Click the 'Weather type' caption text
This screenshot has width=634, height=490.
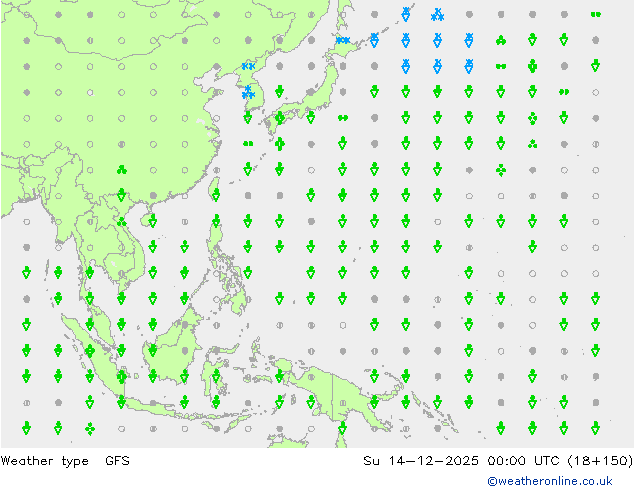point(44,461)
